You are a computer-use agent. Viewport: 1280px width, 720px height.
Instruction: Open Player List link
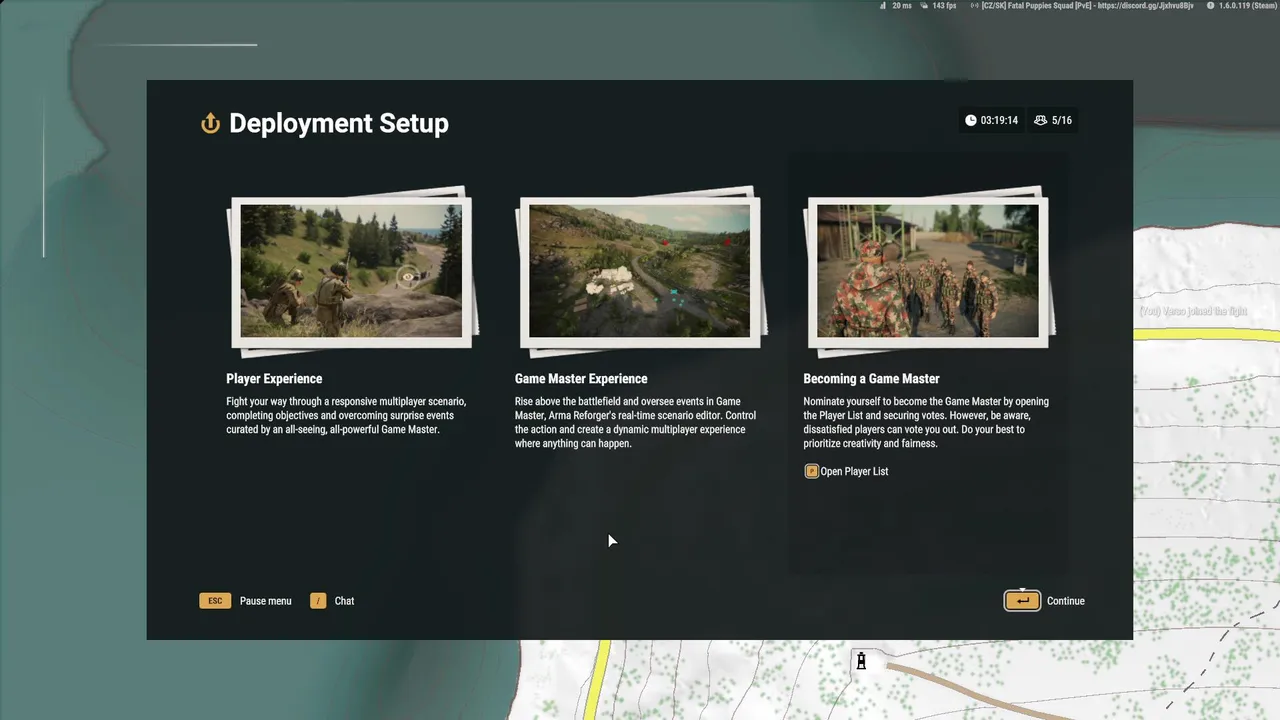[x=854, y=471]
